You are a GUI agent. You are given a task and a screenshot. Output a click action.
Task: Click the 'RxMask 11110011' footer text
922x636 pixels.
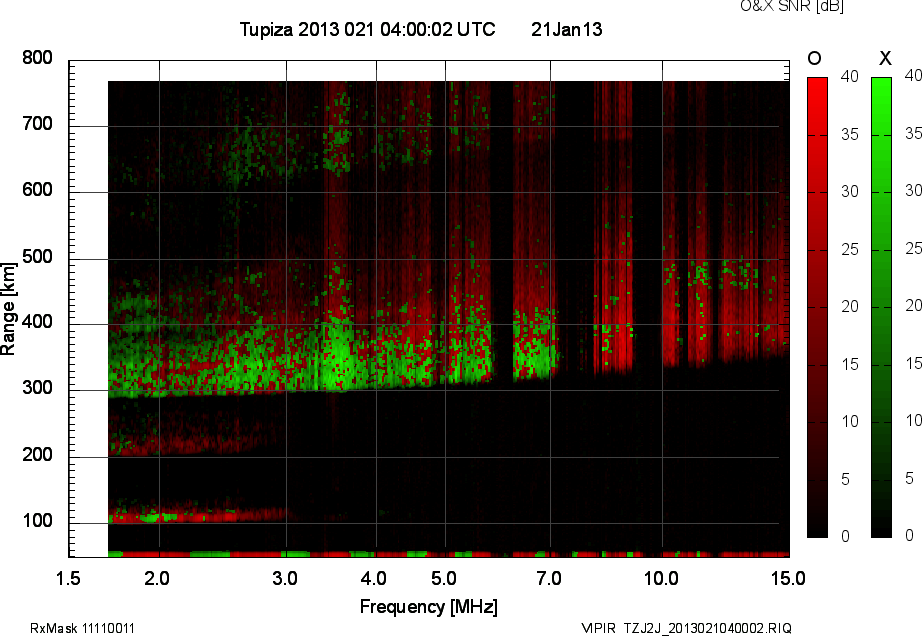click(82, 628)
